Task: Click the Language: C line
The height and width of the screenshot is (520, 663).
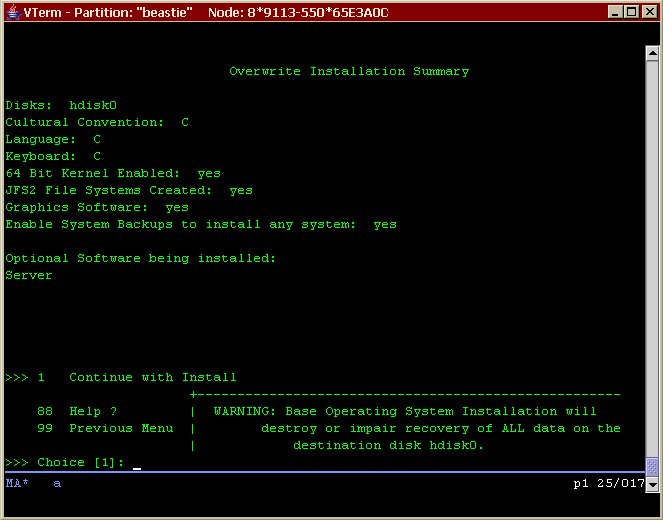Action: click(x=53, y=140)
